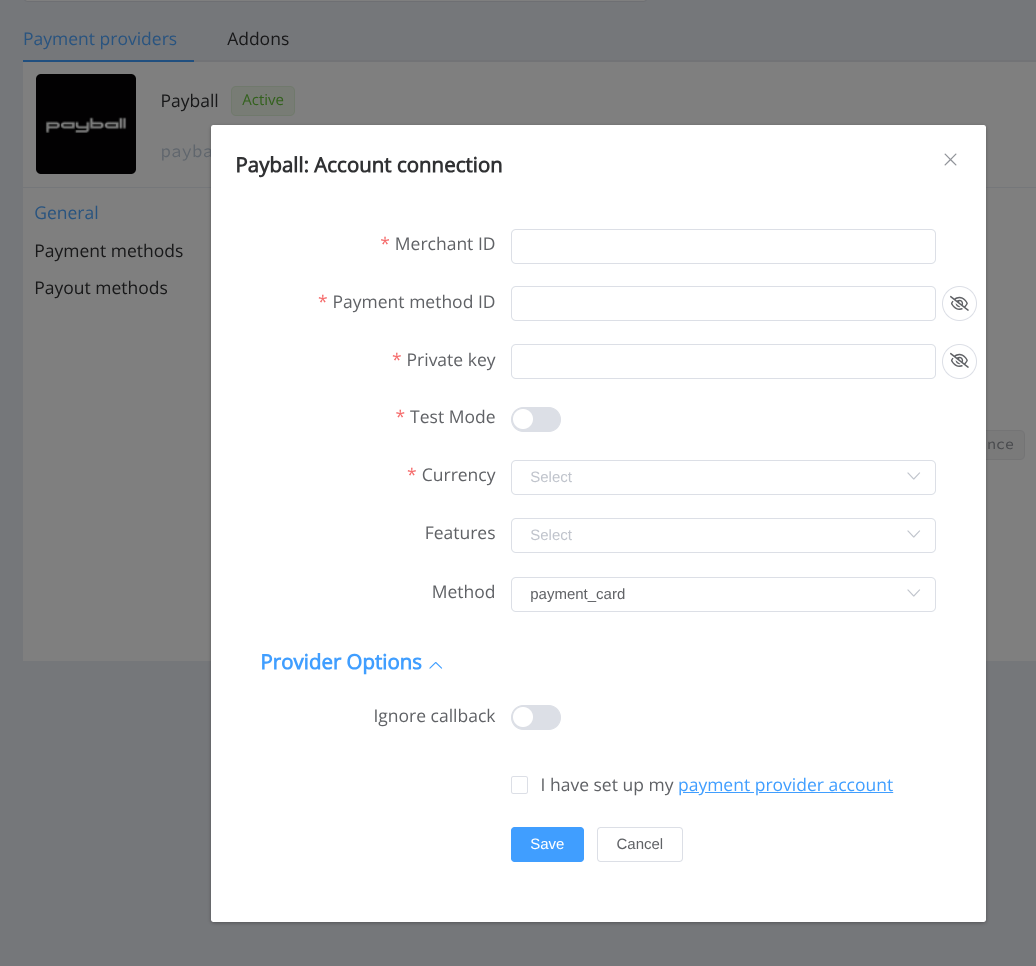Click the Payball provider name

coord(189,101)
